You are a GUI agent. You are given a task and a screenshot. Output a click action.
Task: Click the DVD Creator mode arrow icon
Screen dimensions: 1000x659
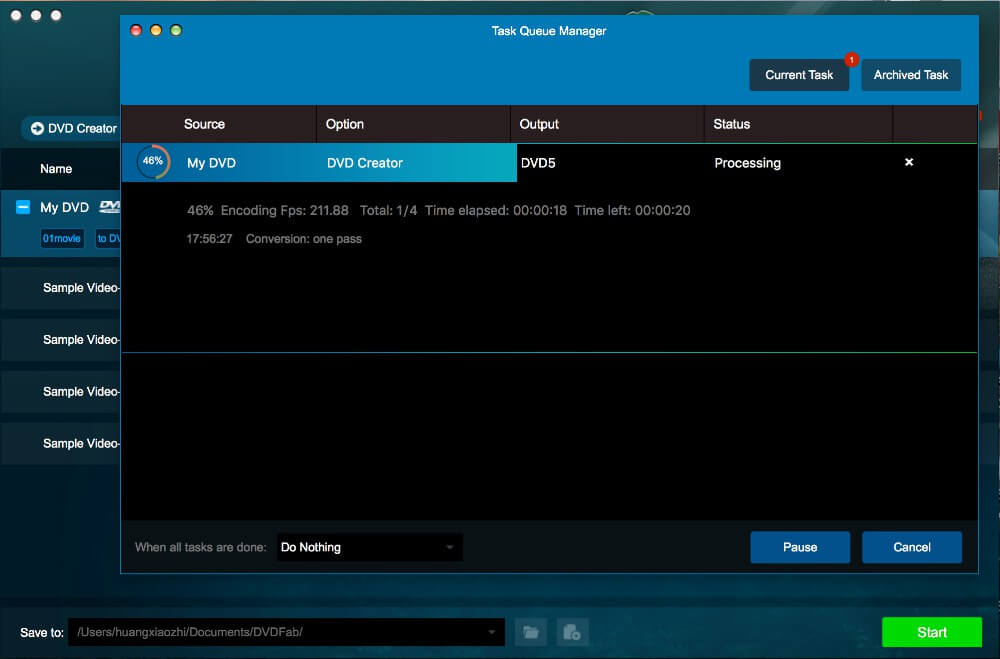[x=37, y=129]
